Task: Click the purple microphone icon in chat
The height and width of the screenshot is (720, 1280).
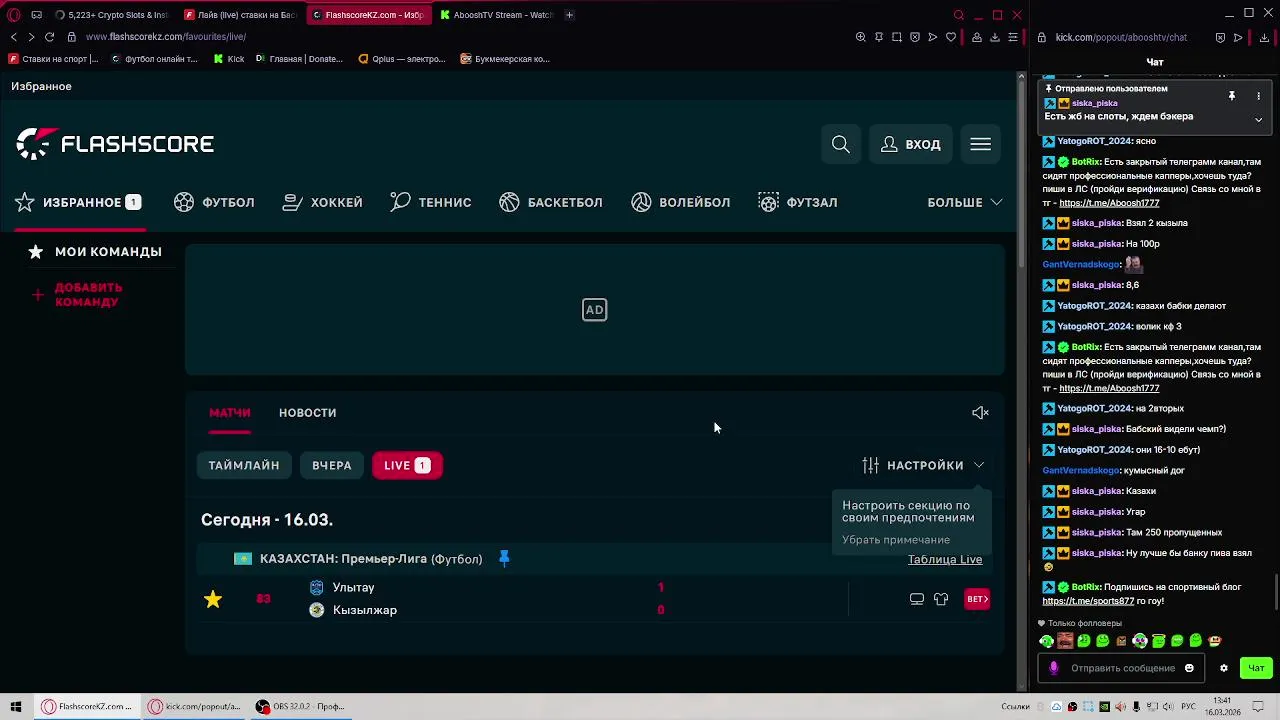Action: point(1053,668)
